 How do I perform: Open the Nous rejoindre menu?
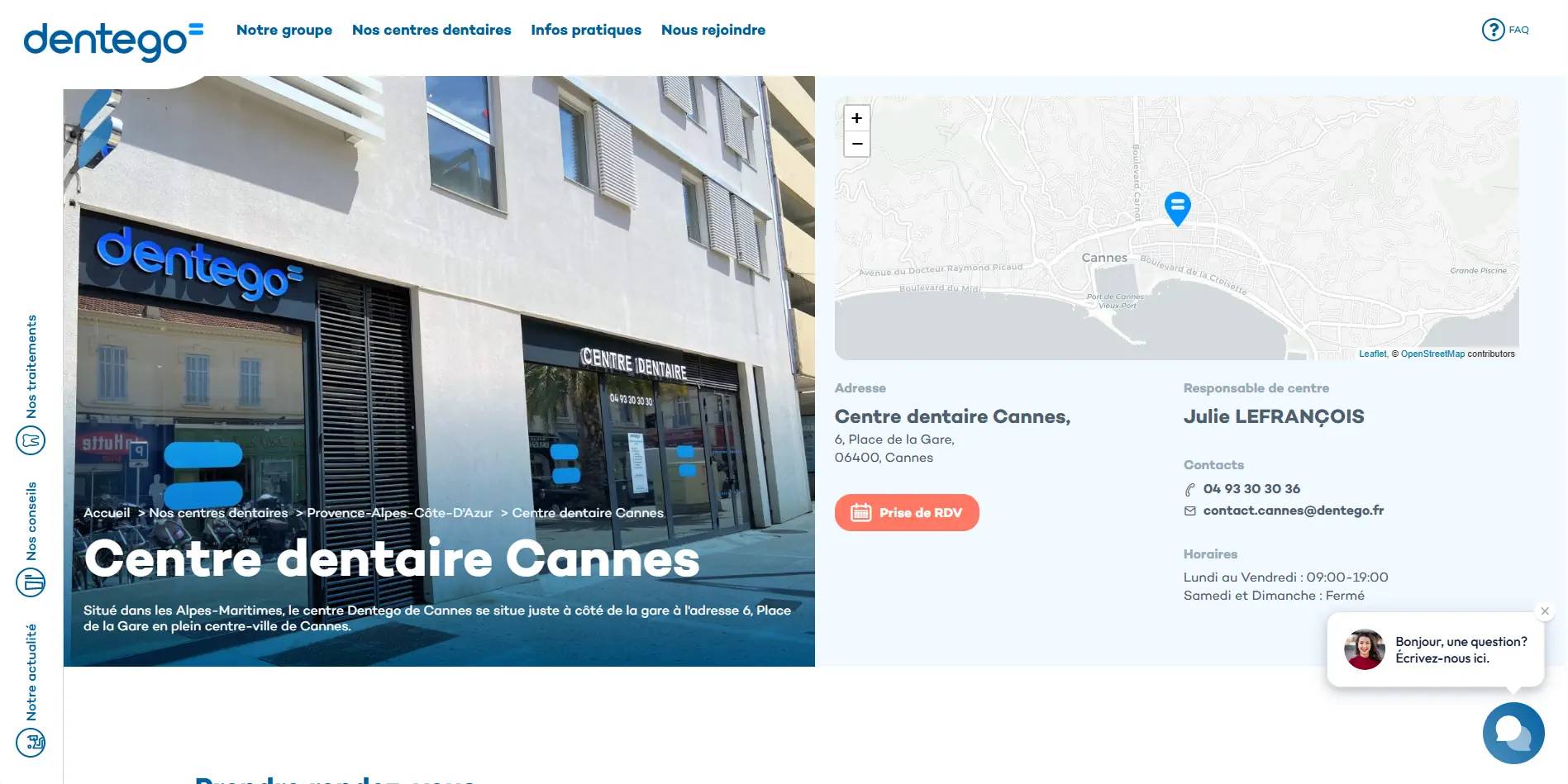(x=713, y=30)
